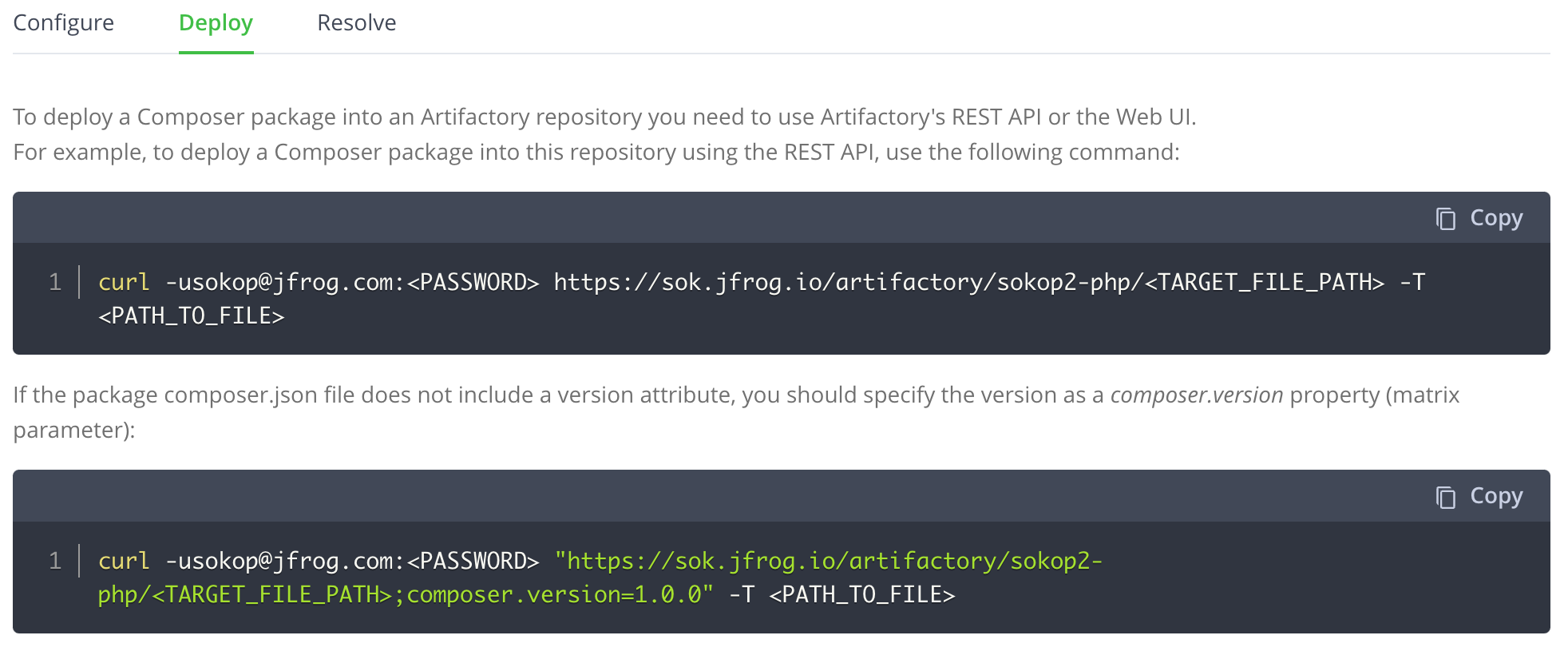Click the unquoted sok.jfrog.io URL in the first command
The width and height of the screenshot is (1568, 663).
click(846, 282)
